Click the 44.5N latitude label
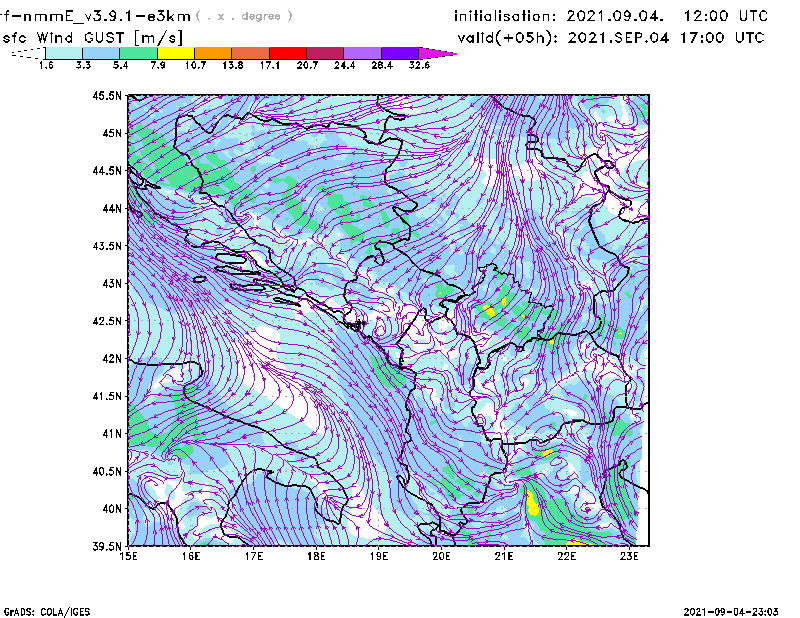Screen dimensions: 800x618 coord(107,170)
